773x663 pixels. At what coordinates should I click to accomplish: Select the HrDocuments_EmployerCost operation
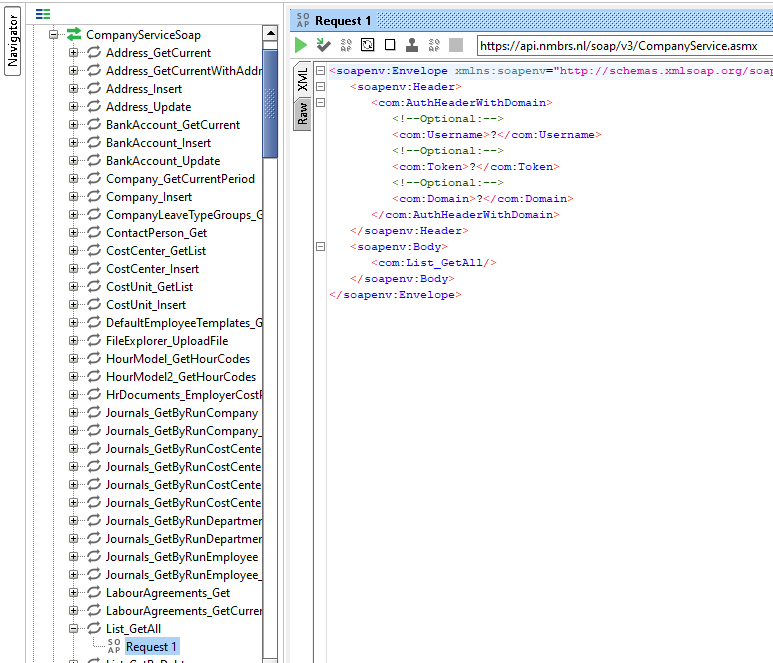pos(184,394)
